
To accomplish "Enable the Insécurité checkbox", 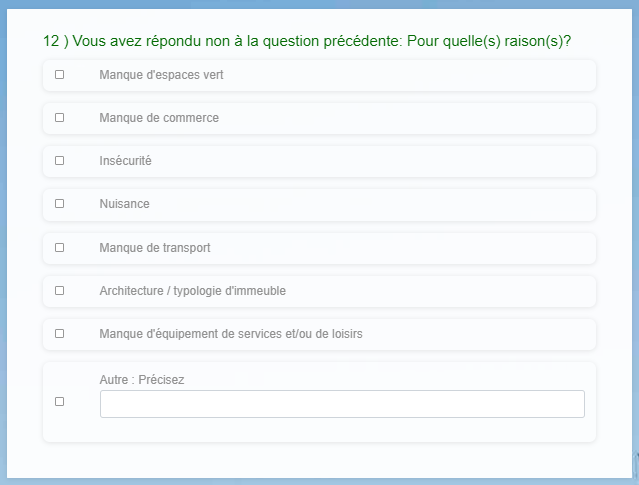I will tap(59, 161).
